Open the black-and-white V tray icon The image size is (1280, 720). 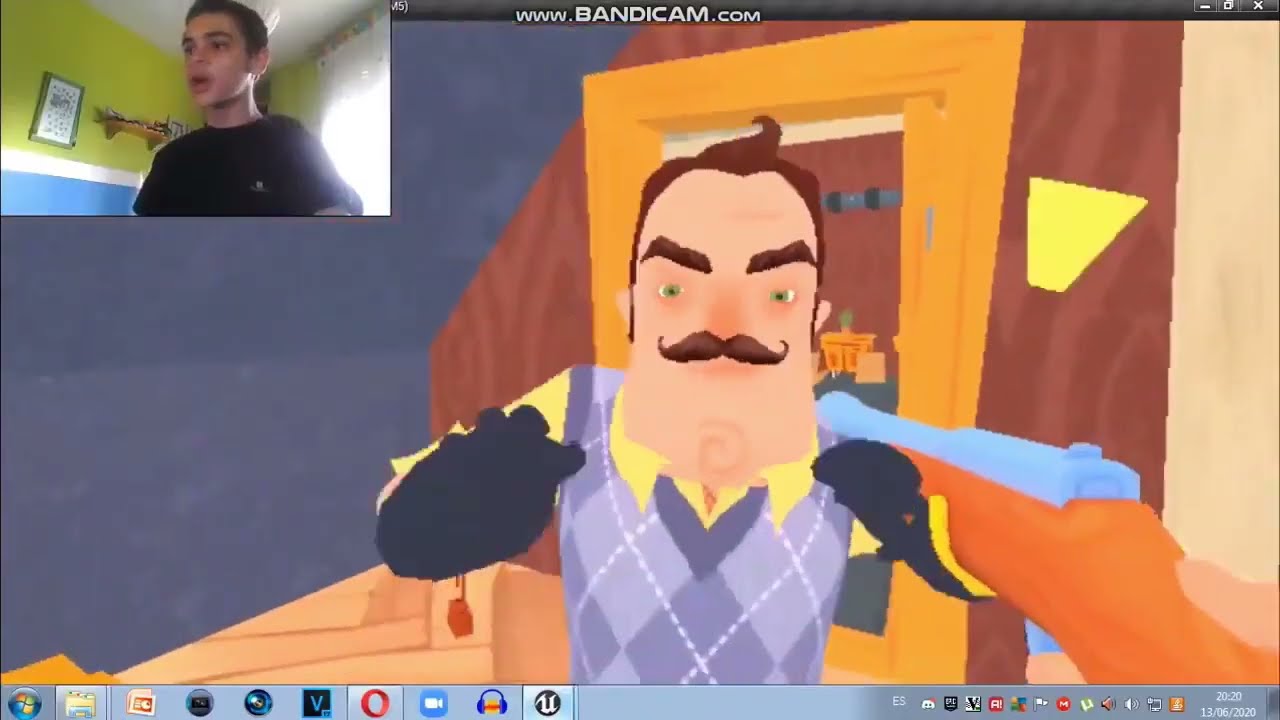(x=973, y=704)
